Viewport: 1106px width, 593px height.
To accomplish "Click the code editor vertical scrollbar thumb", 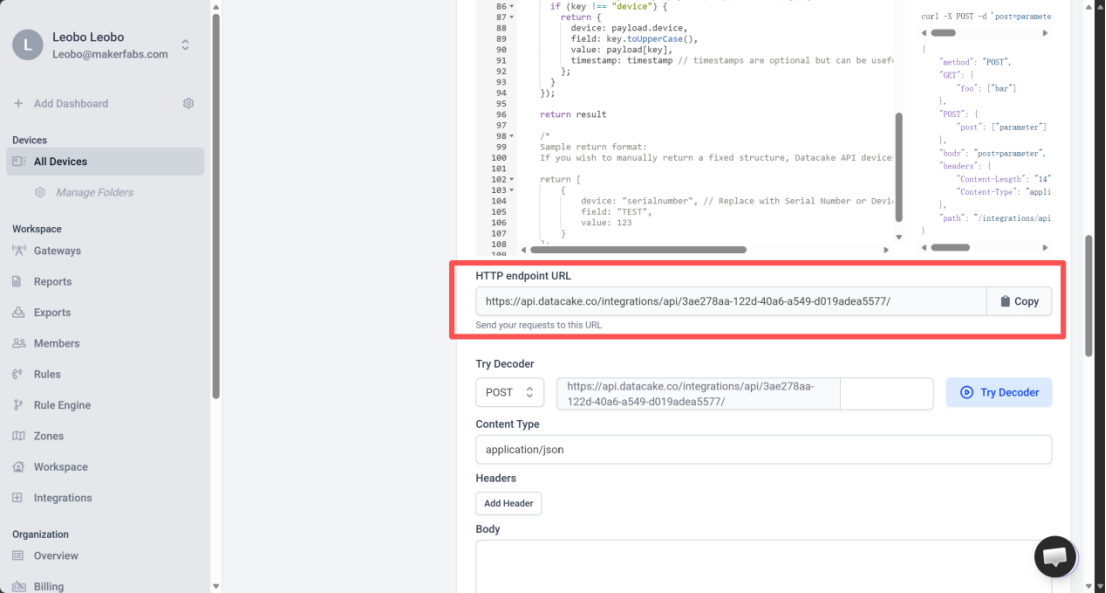I will click(899, 167).
